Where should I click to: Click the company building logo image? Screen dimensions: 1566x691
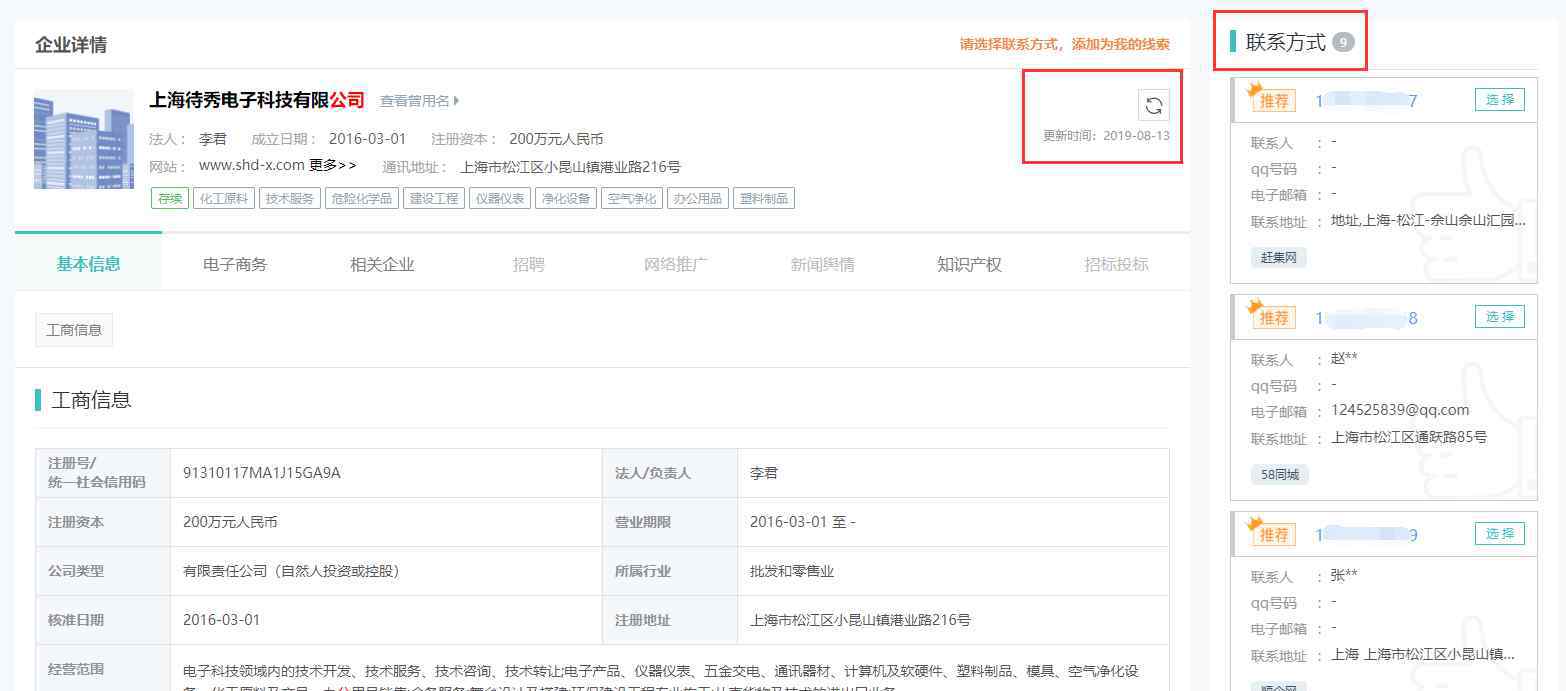[84, 139]
